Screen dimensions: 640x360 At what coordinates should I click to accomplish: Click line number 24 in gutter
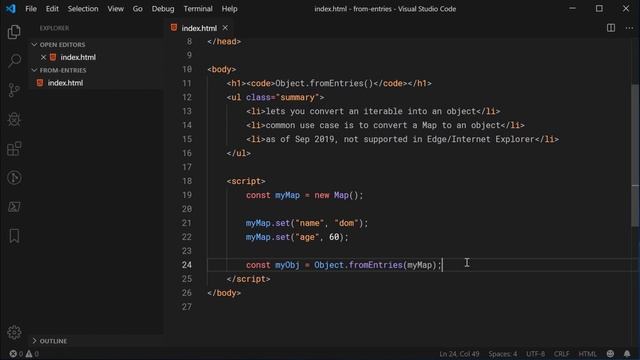[x=187, y=265]
